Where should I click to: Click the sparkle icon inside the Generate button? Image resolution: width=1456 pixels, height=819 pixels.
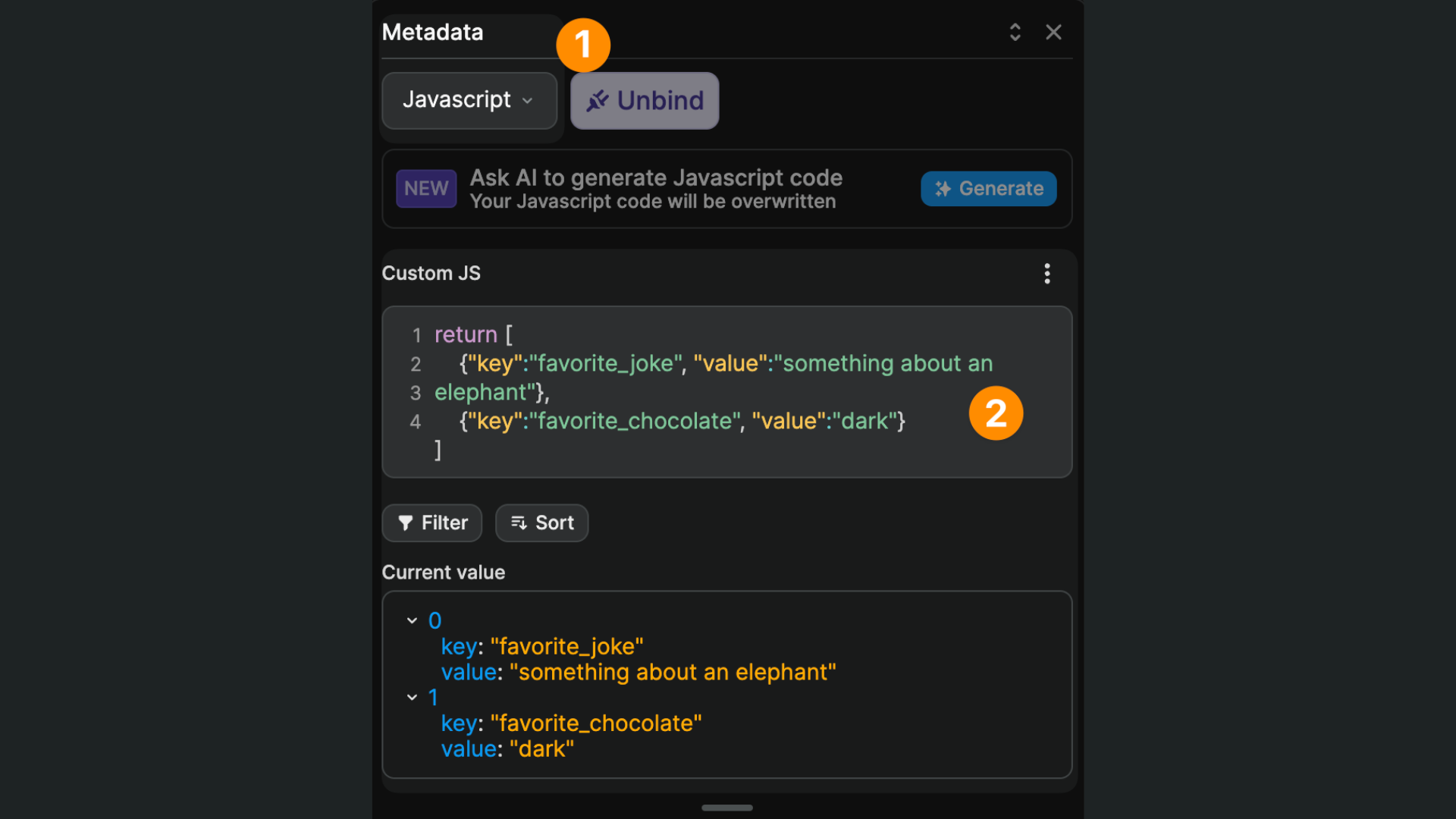(x=943, y=189)
